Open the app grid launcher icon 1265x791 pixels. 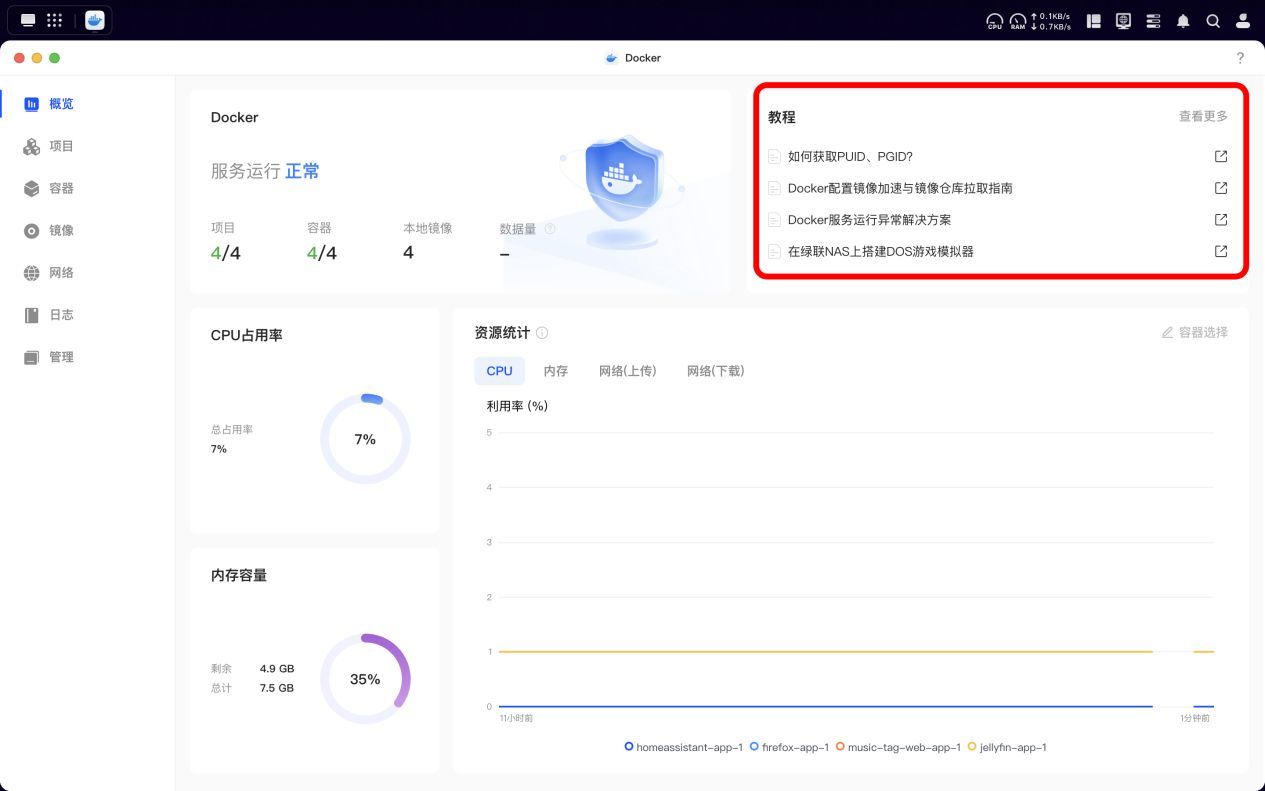pos(55,20)
